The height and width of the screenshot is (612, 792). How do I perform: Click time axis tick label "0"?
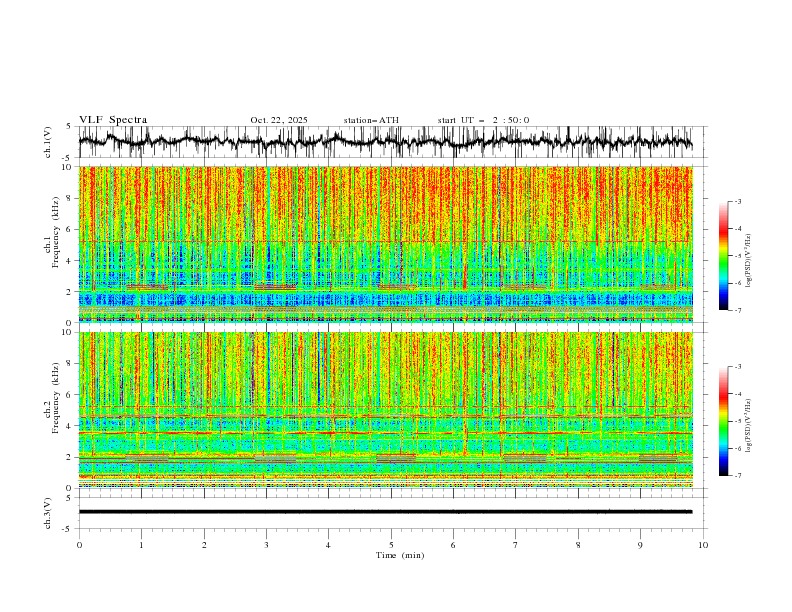[x=79, y=545]
